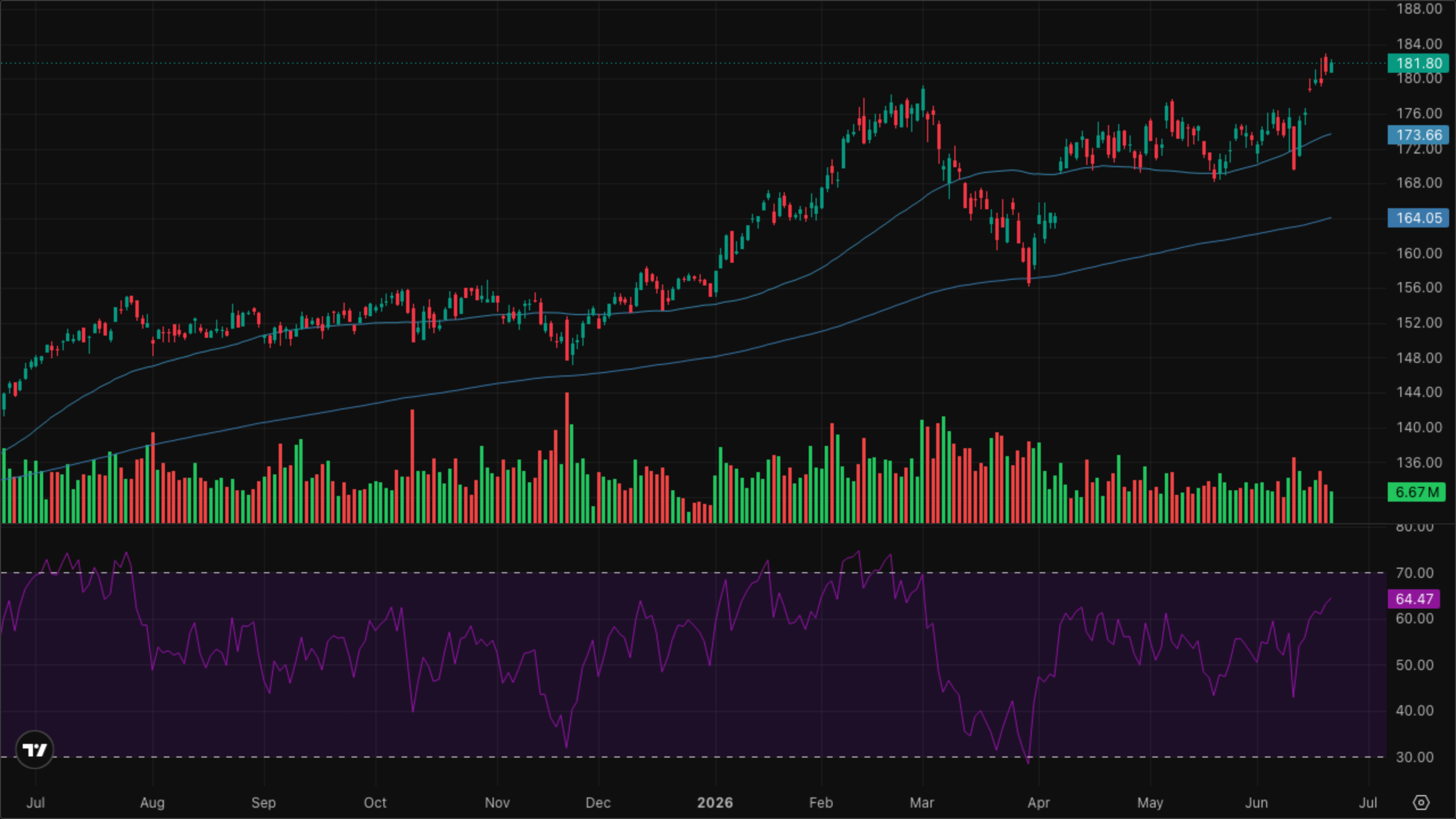Screen dimensions: 1456x819
Task: Click the RSI 40.00 axis label
Action: click(x=1414, y=710)
